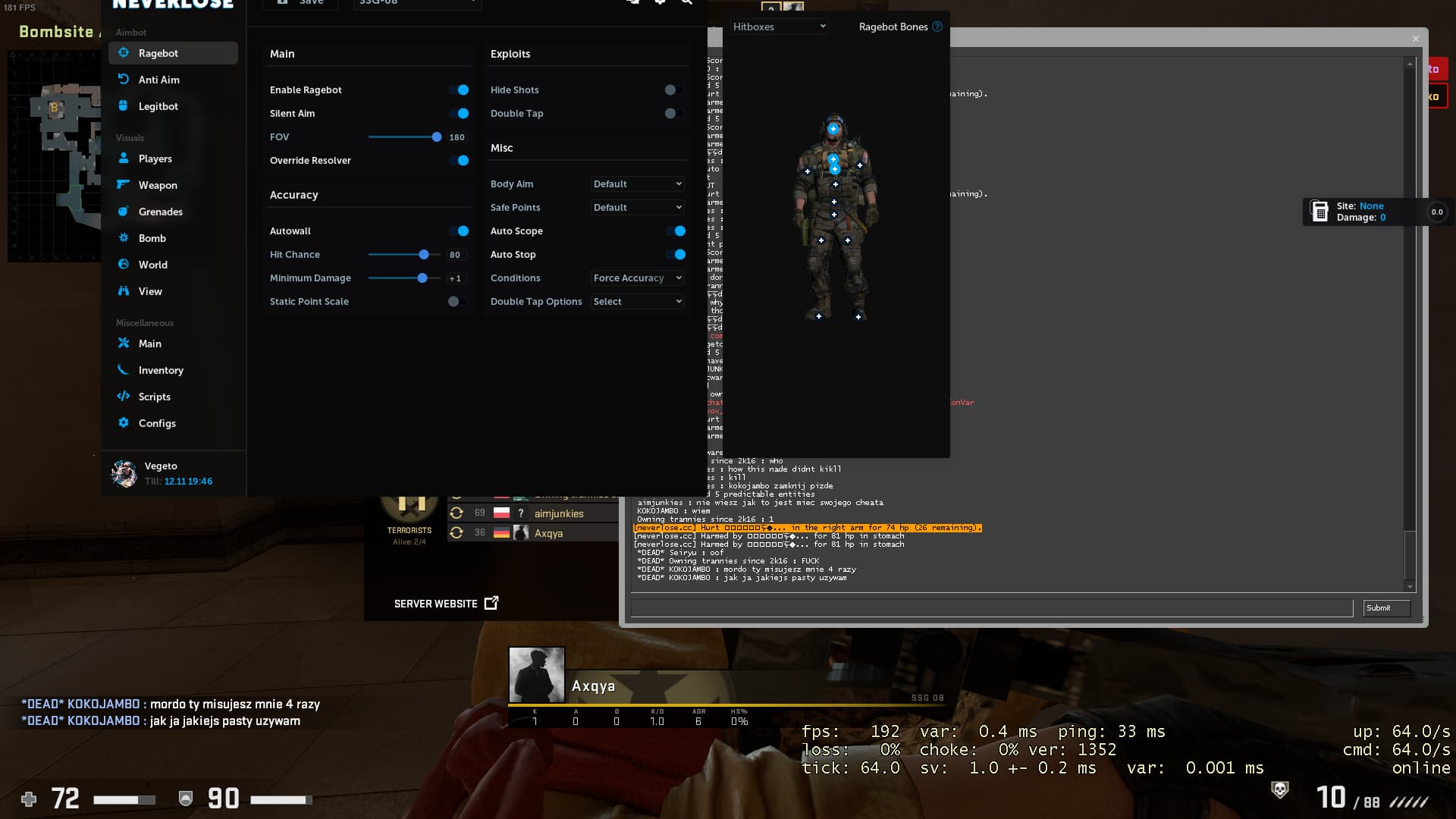
Task: Click the World globe icon
Action: click(x=124, y=265)
